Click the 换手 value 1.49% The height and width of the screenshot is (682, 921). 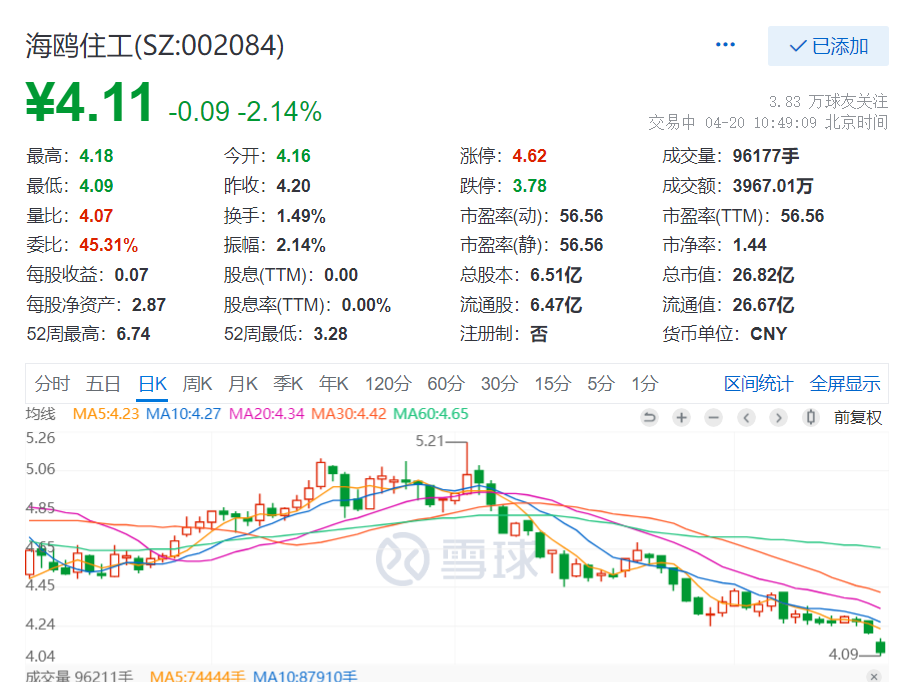pos(301,216)
